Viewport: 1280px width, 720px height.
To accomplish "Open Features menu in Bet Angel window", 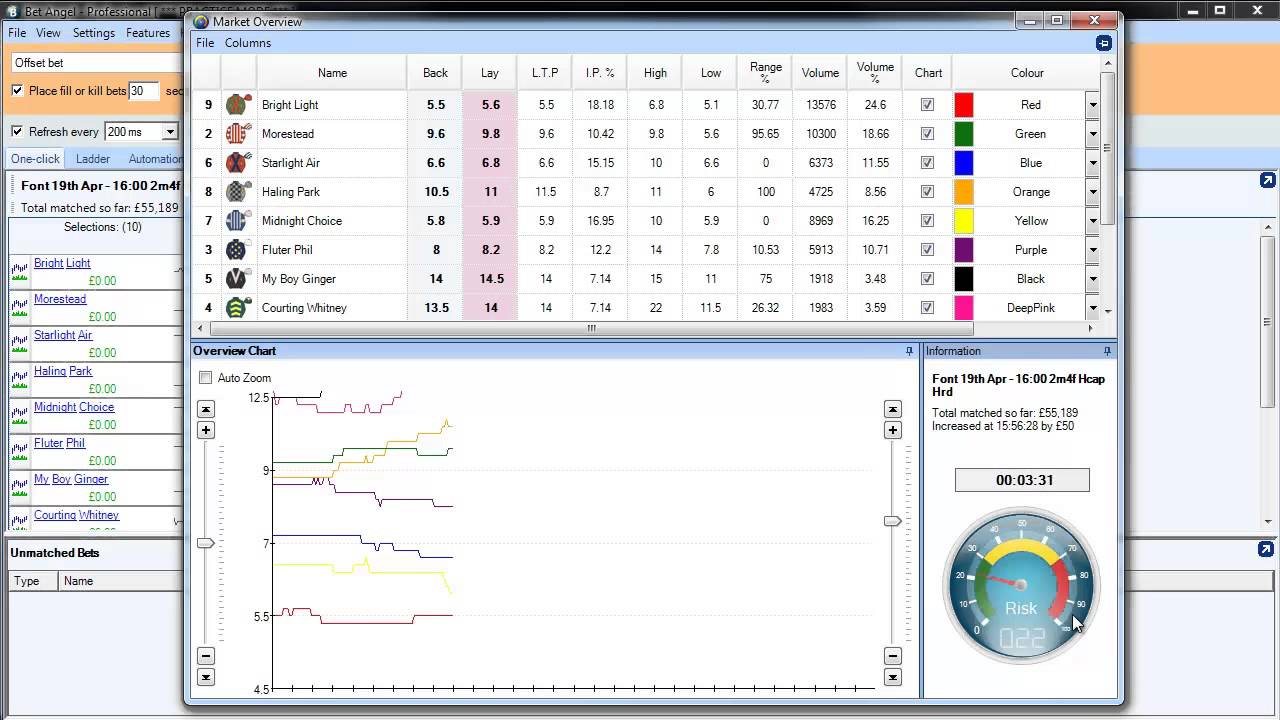I will click(x=148, y=33).
